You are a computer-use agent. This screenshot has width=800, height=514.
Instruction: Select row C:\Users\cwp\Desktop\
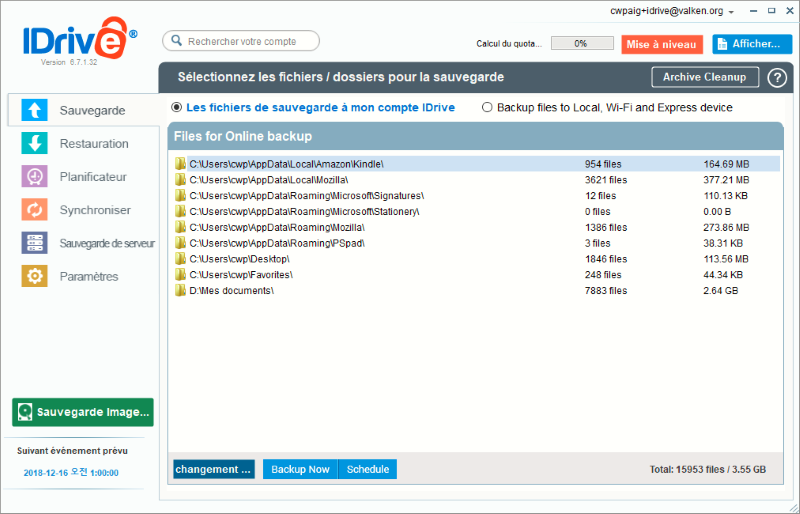tap(477, 259)
